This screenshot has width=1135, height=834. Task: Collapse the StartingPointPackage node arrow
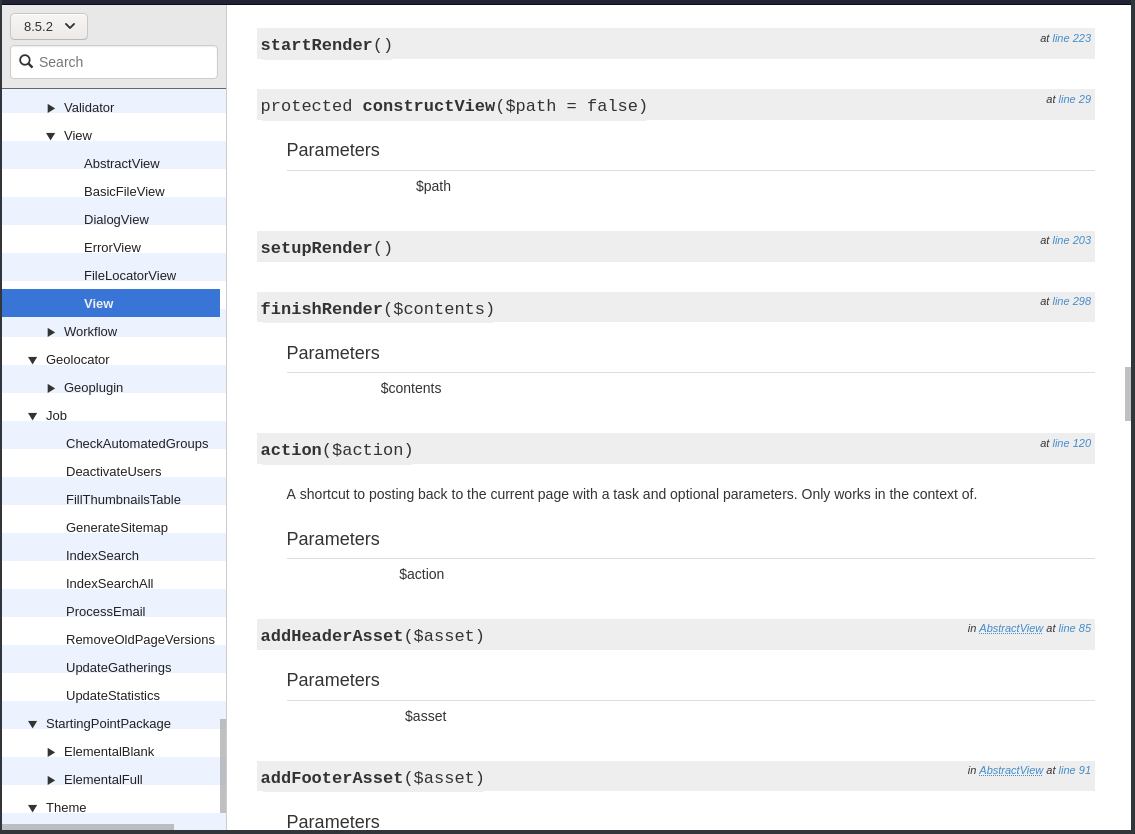pyautogui.click(x=33, y=724)
